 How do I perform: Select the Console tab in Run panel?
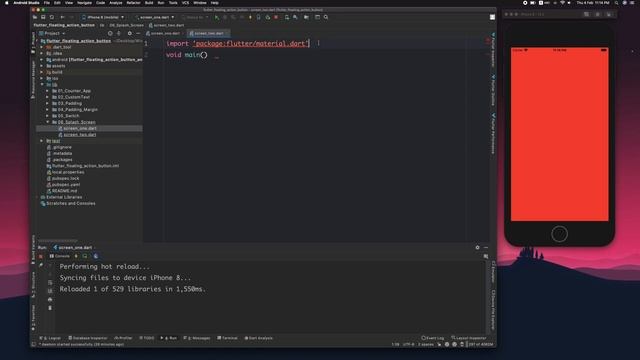point(60,256)
